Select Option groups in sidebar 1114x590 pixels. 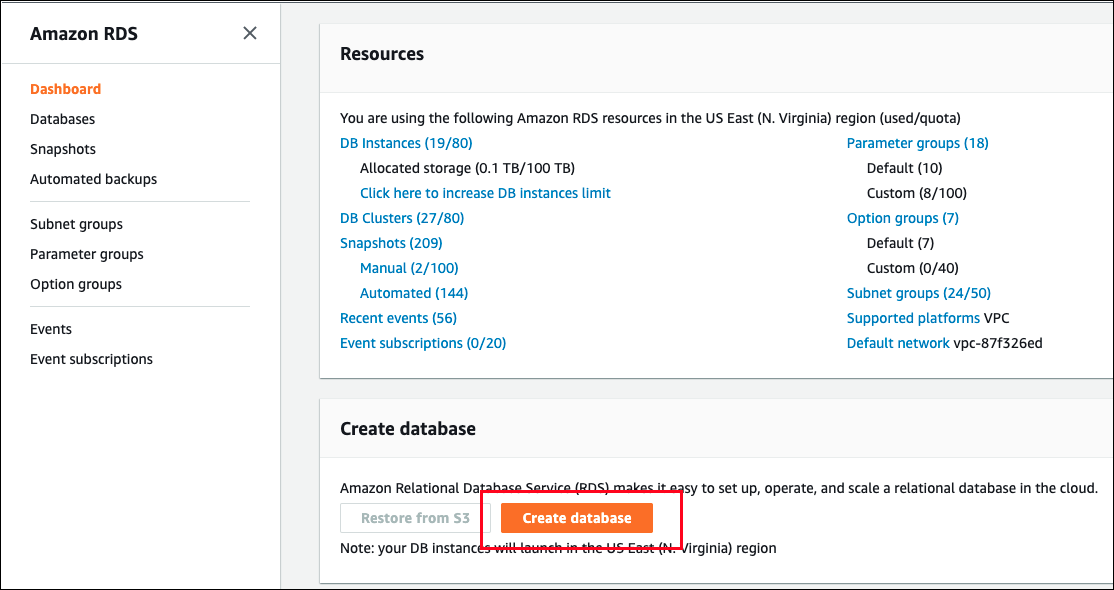click(76, 284)
